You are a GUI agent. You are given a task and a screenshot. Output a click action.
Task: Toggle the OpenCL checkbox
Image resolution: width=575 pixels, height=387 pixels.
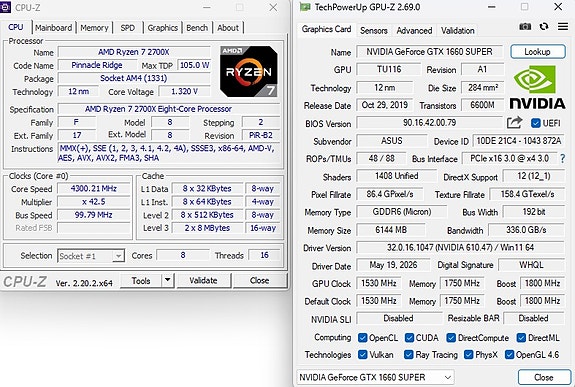pos(362,337)
